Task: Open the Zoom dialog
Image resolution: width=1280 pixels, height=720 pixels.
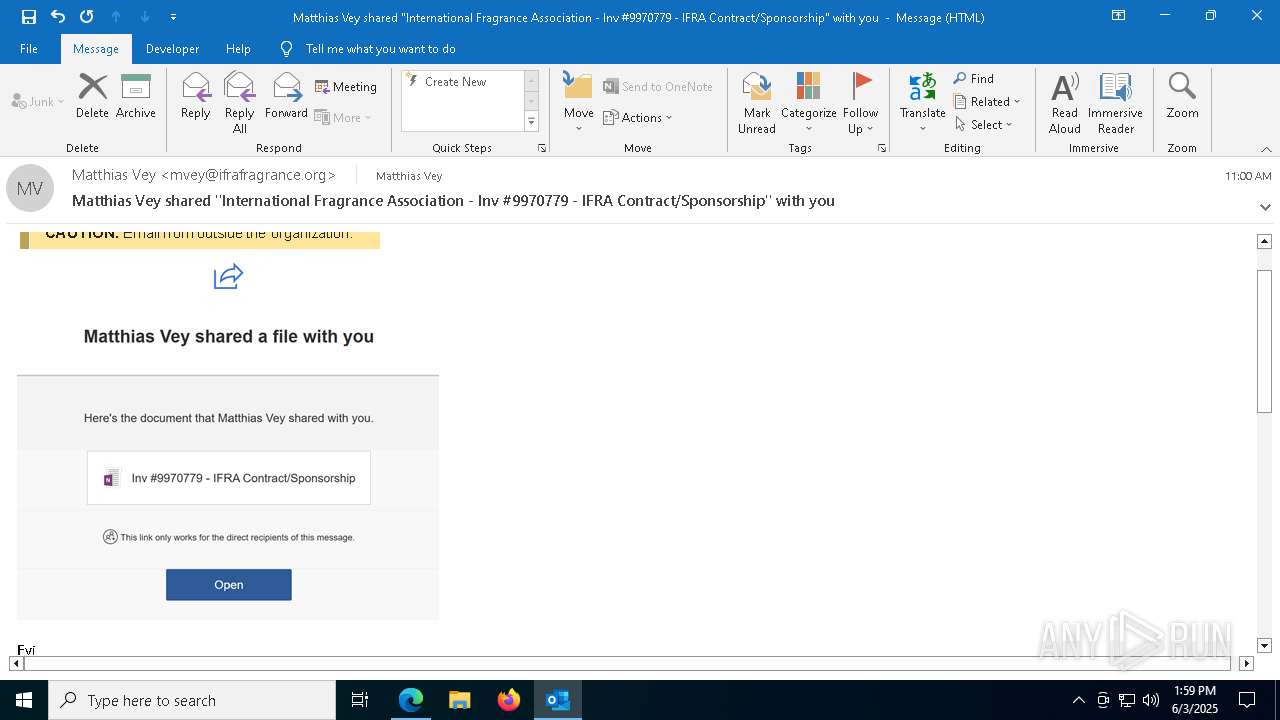Action: coord(1182,96)
